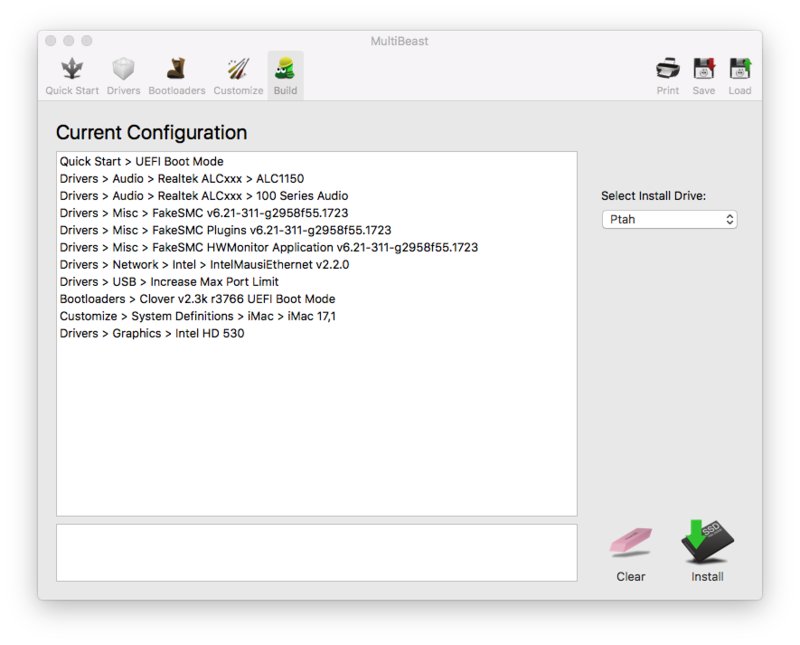Click the MultiBeast window title
The height and width of the screenshot is (645, 800).
(399, 41)
